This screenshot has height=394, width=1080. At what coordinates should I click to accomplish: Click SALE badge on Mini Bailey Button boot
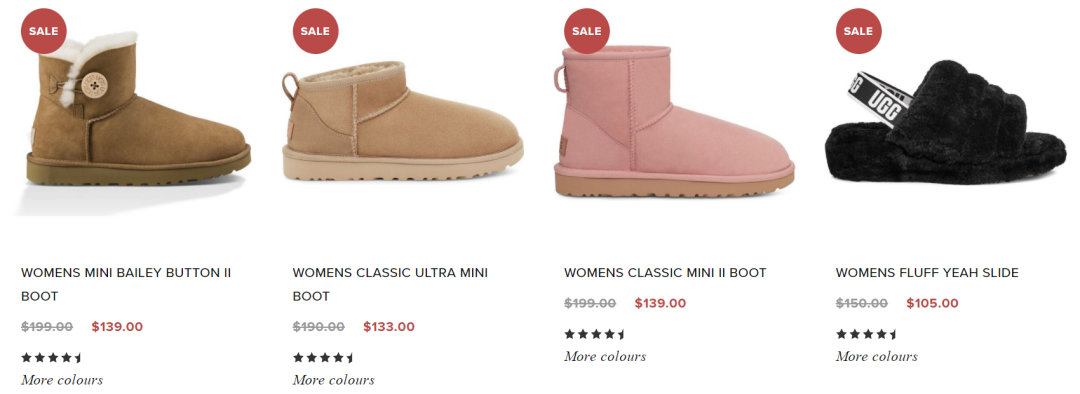click(x=43, y=31)
